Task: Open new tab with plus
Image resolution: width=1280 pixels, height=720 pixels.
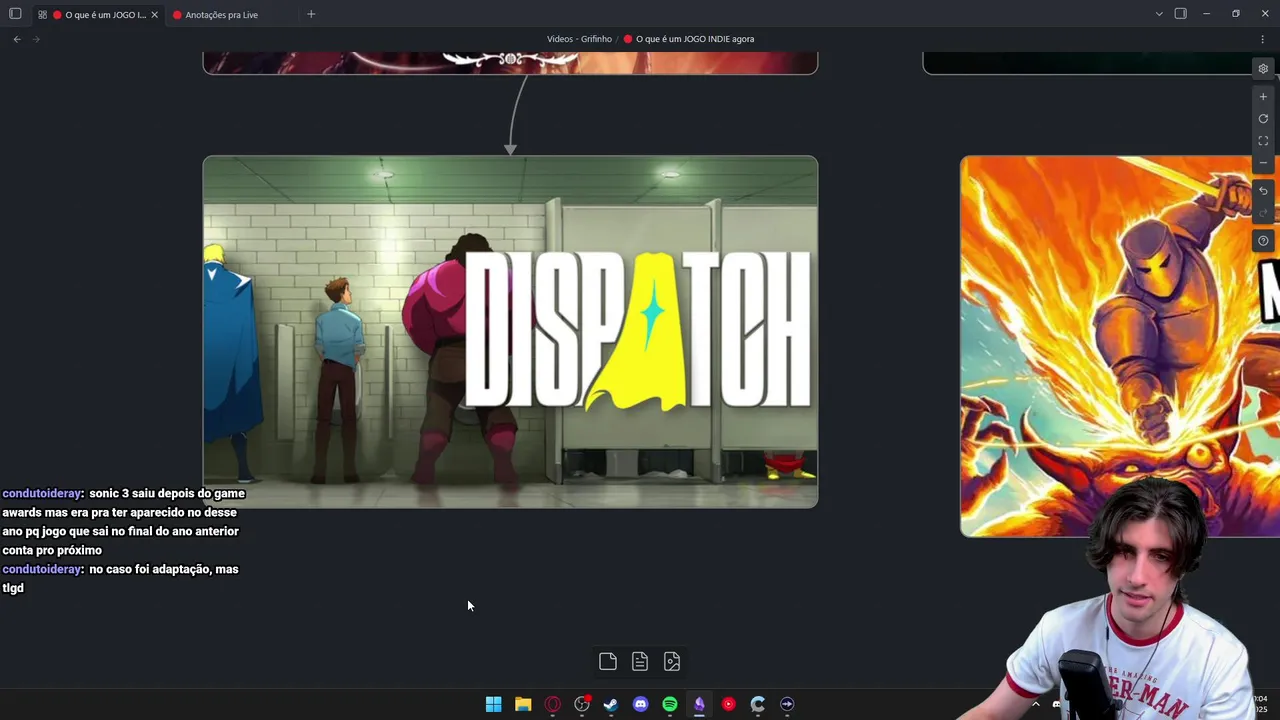Action: point(311,14)
